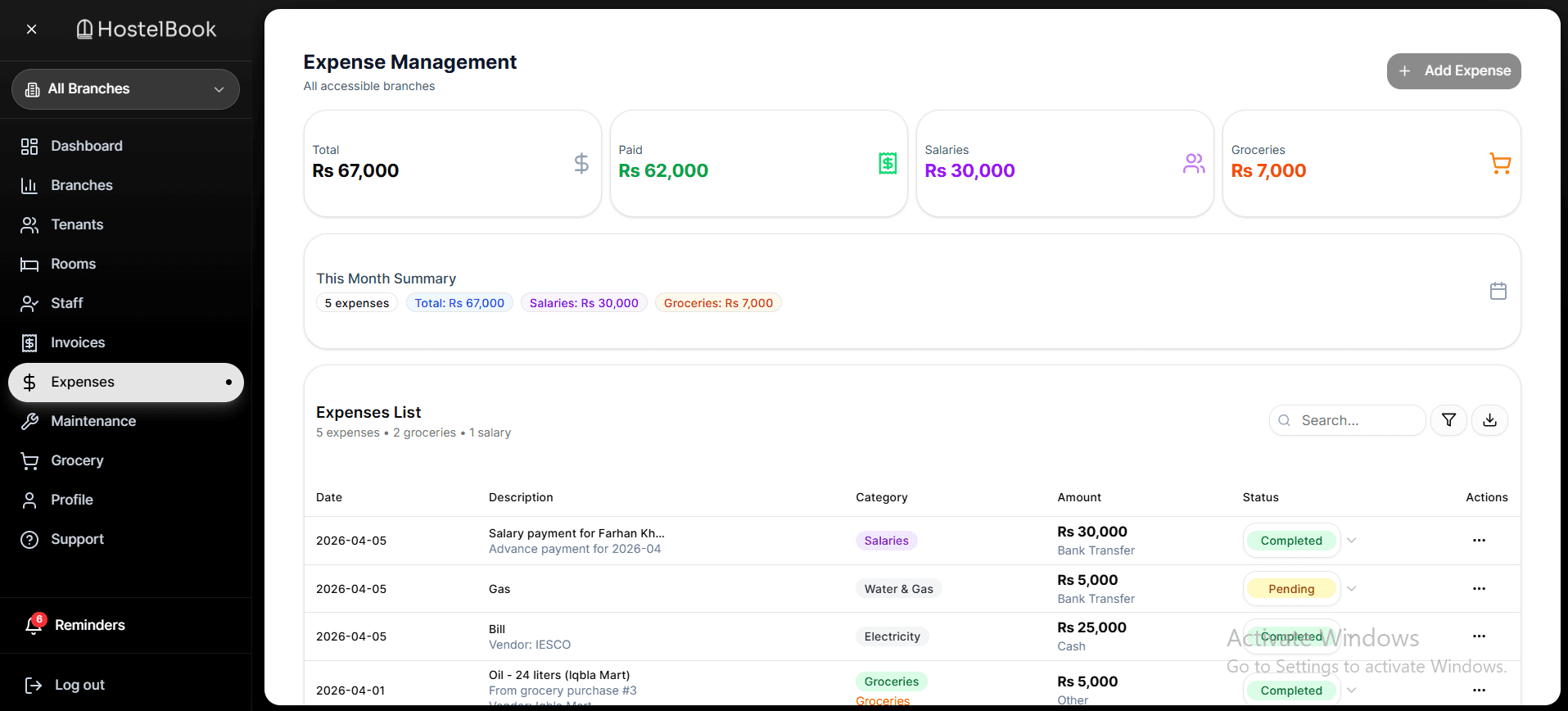Image resolution: width=1568 pixels, height=711 pixels.
Task: Click the Log out arrow icon
Action: 34,686
